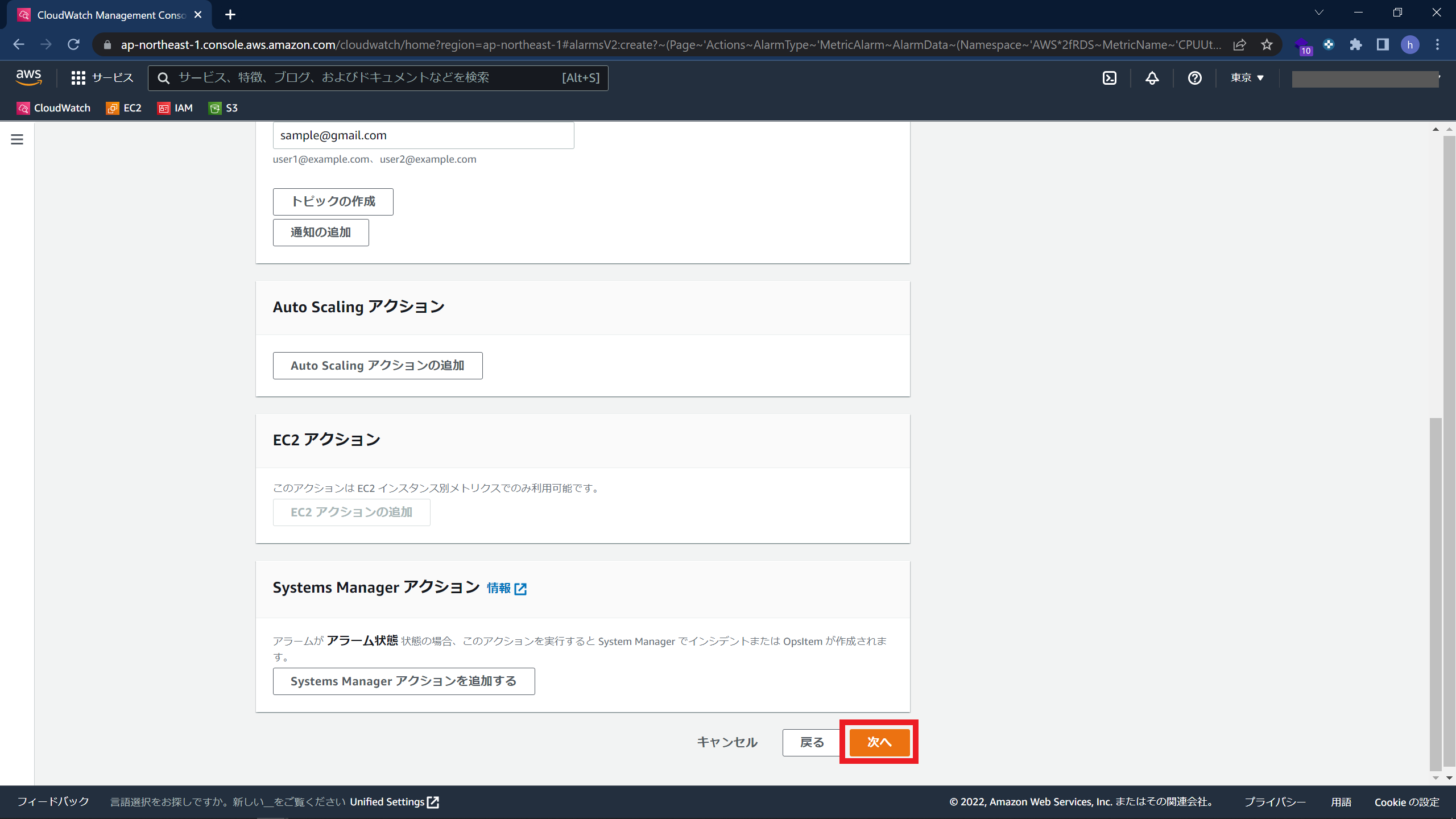Open Unified Settings link in footer
This screenshot has height=819, width=1456.
point(394,802)
